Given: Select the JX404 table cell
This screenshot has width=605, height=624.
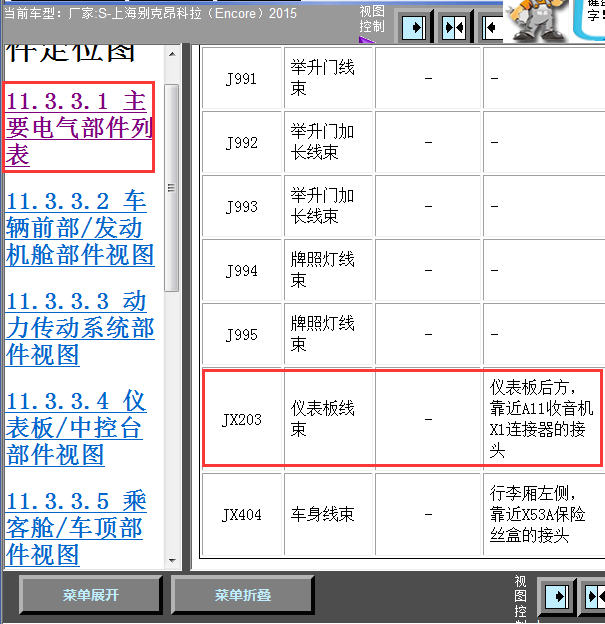Looking at the screenshot, I should [242, 514].
